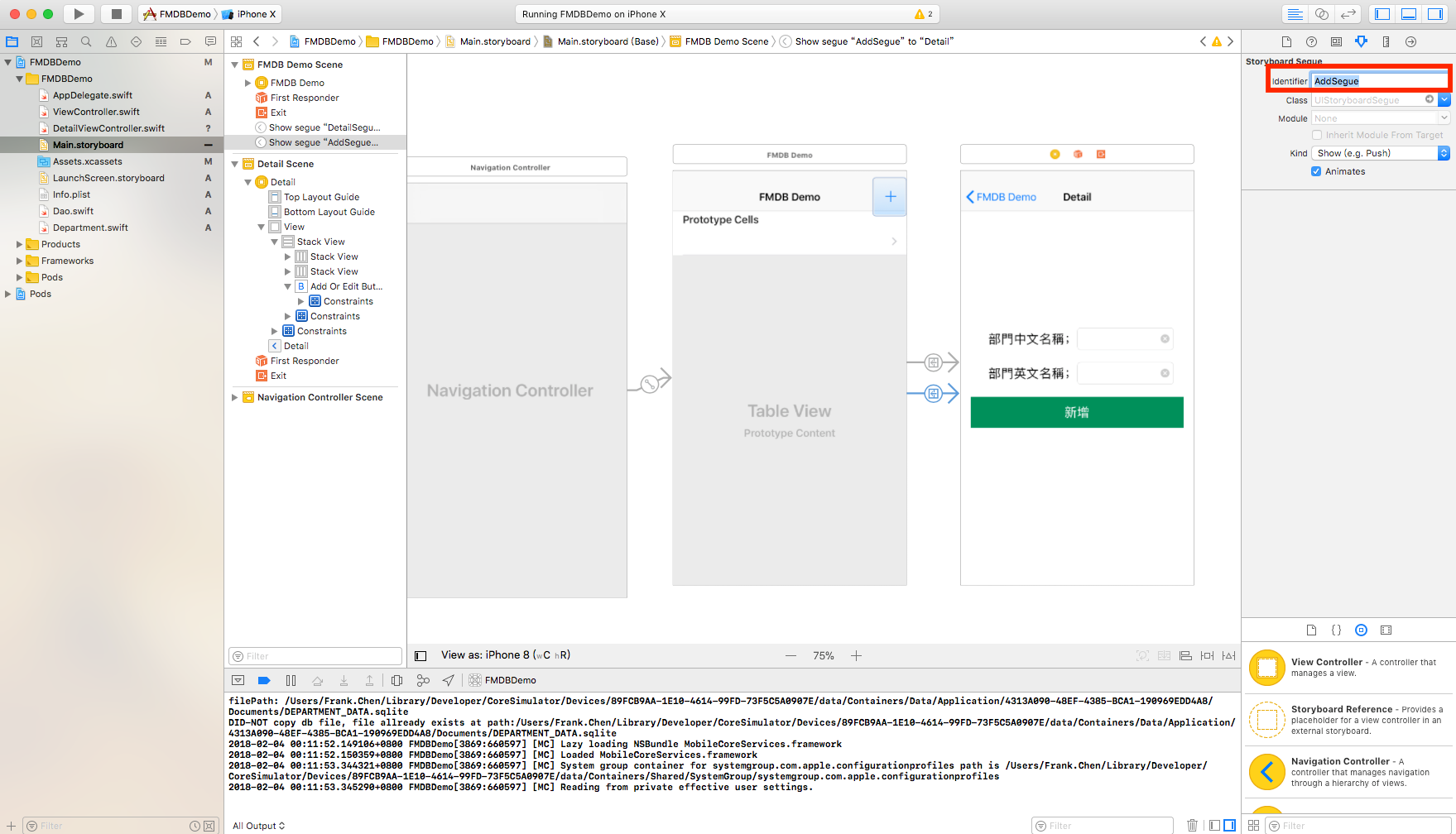The image size is (1456, 834).
Task: Open the symbol navigator
Action: [x=61, y=41]
